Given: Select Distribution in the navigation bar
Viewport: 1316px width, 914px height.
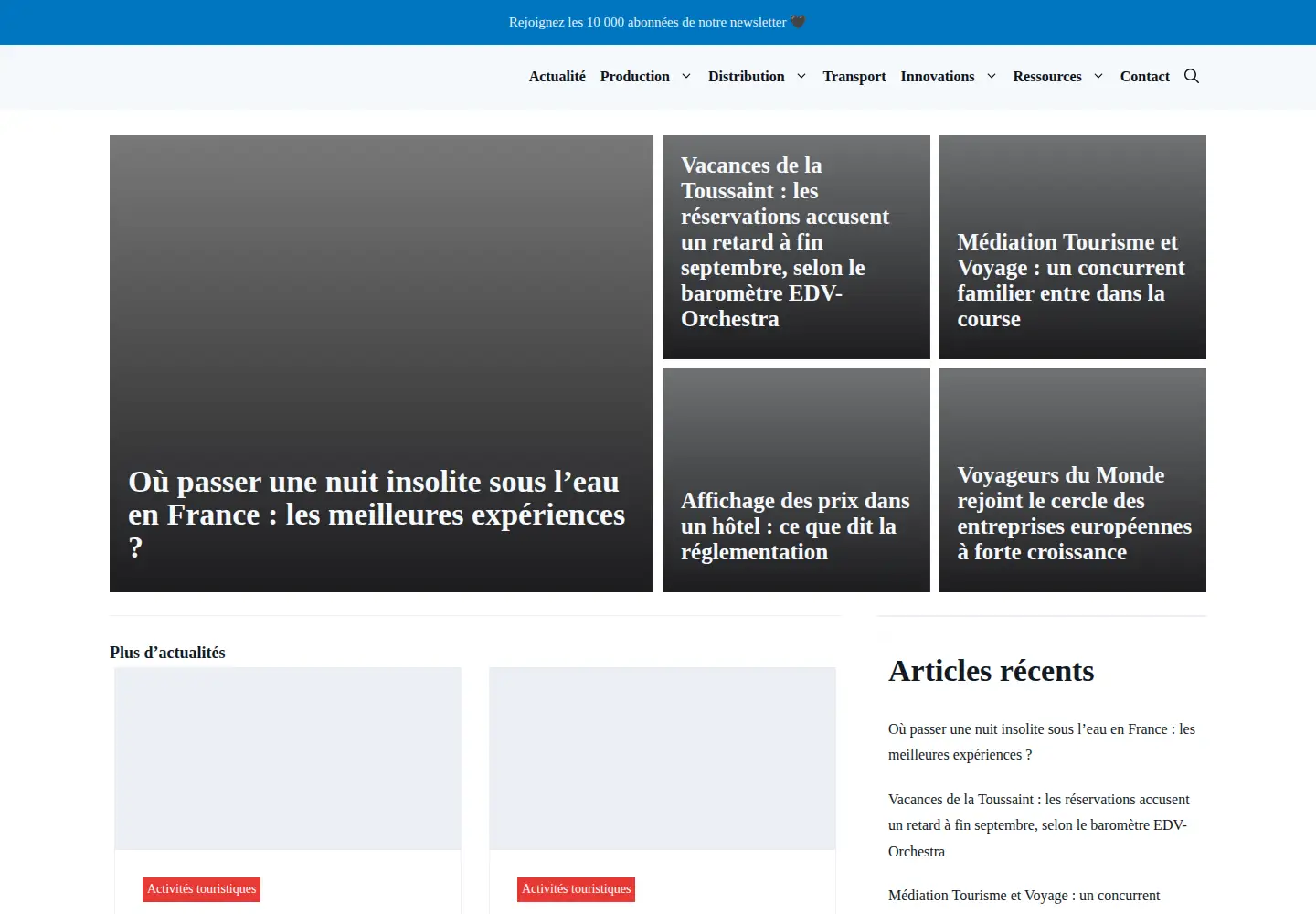Looking at the screenshot, I should pyautogui.click(x=747, y=77).
